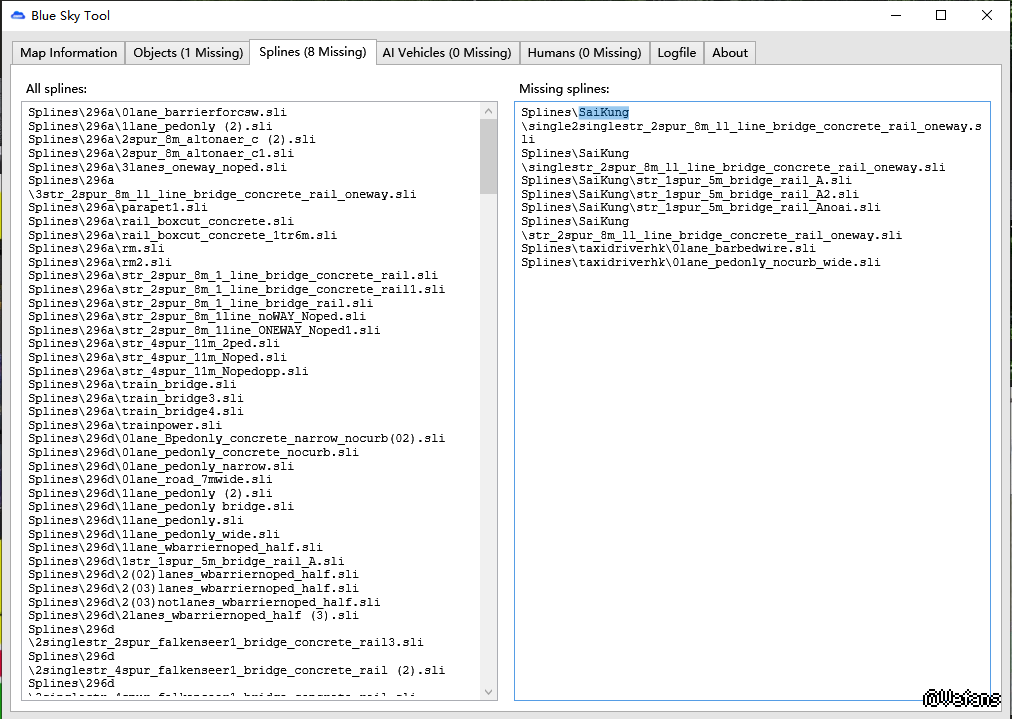Click the 0lane_pedonly_nocurb_wide.sli missing entry
This screenshot has width=1012, height=719.
[x=700, y=262]
